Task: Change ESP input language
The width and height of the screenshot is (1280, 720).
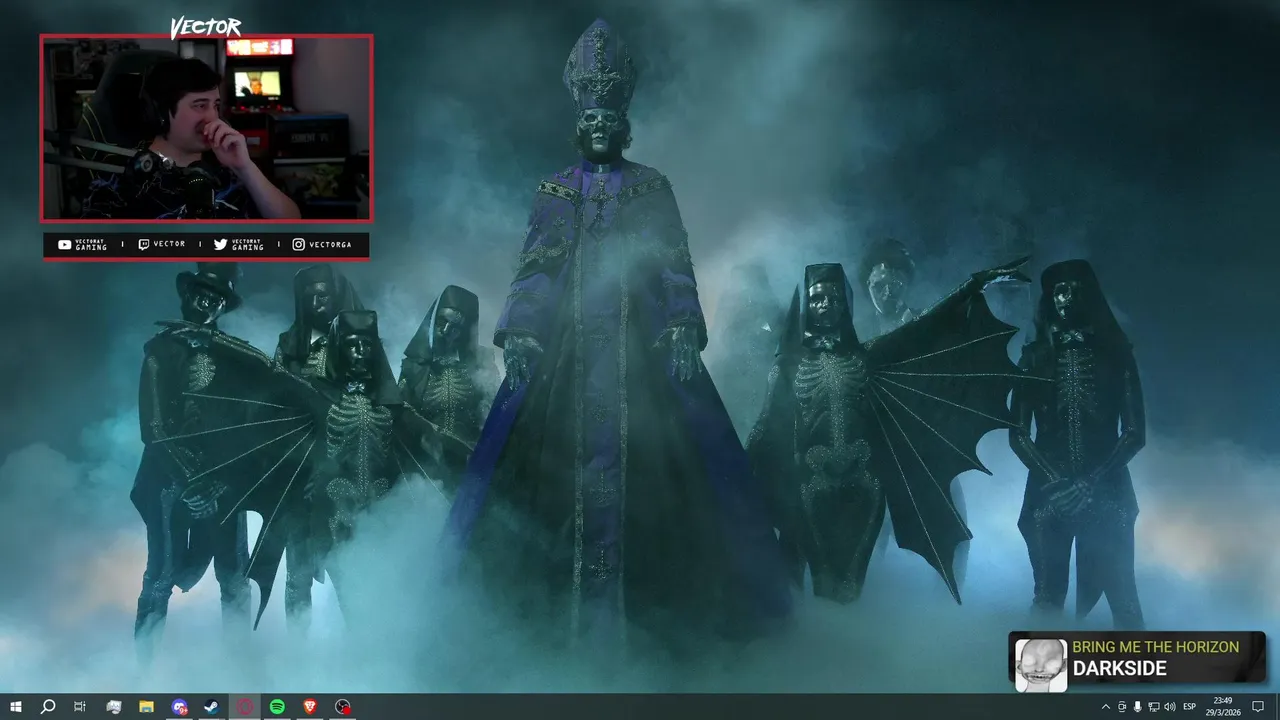Action: (1190, 707)
